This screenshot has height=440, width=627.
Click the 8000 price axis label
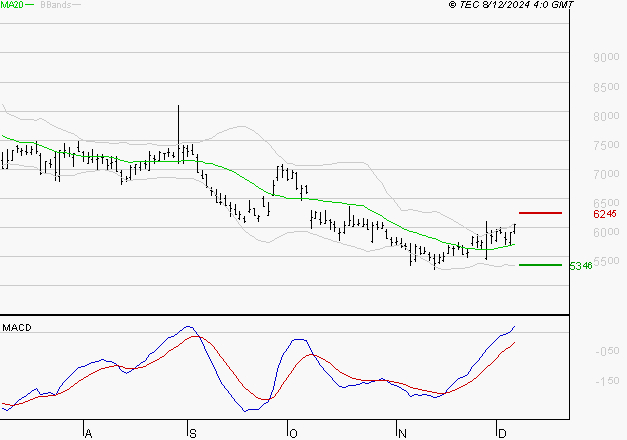click(x=606, y=116)
